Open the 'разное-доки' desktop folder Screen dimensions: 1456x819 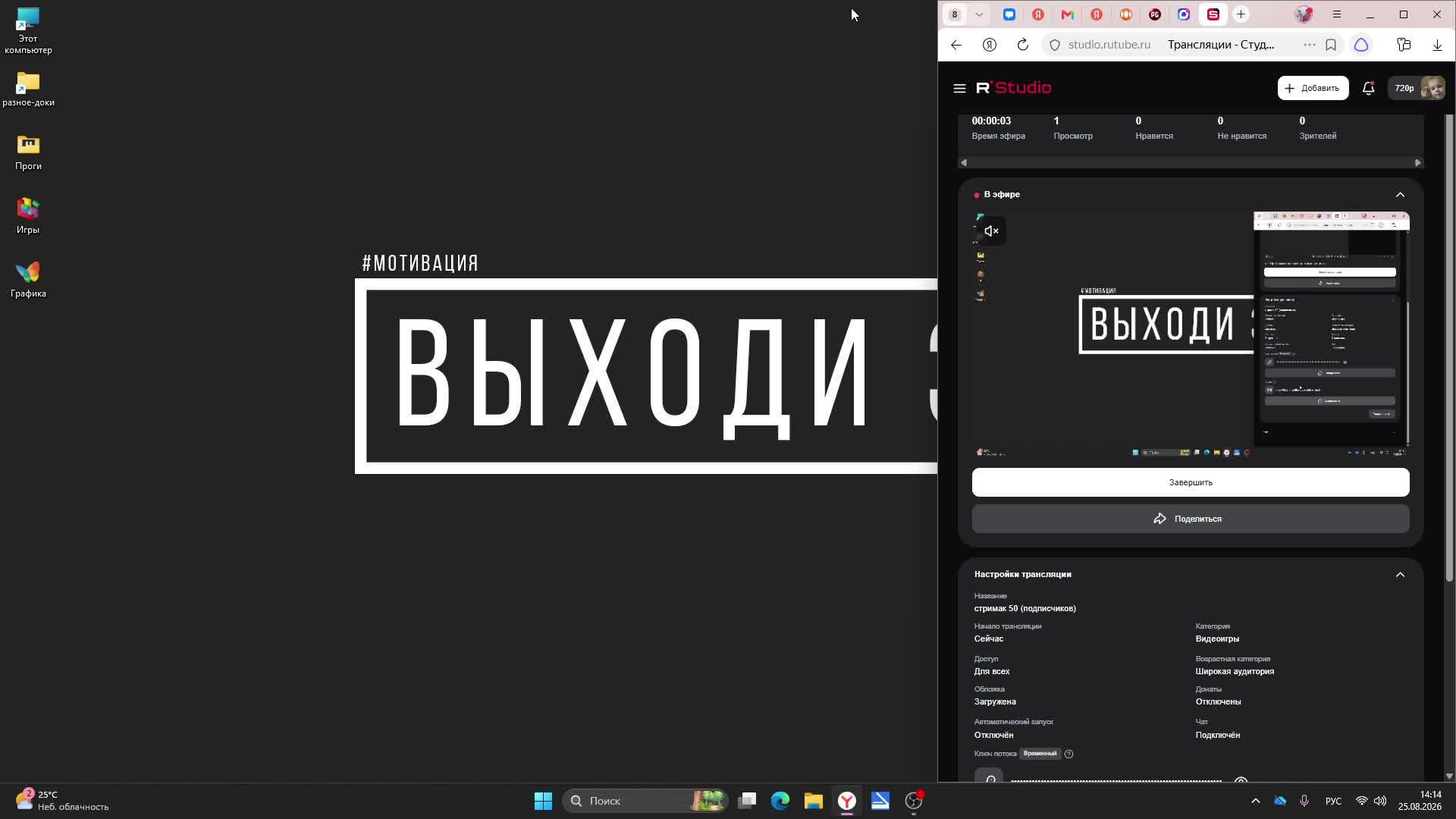click(x=28, y=89)
